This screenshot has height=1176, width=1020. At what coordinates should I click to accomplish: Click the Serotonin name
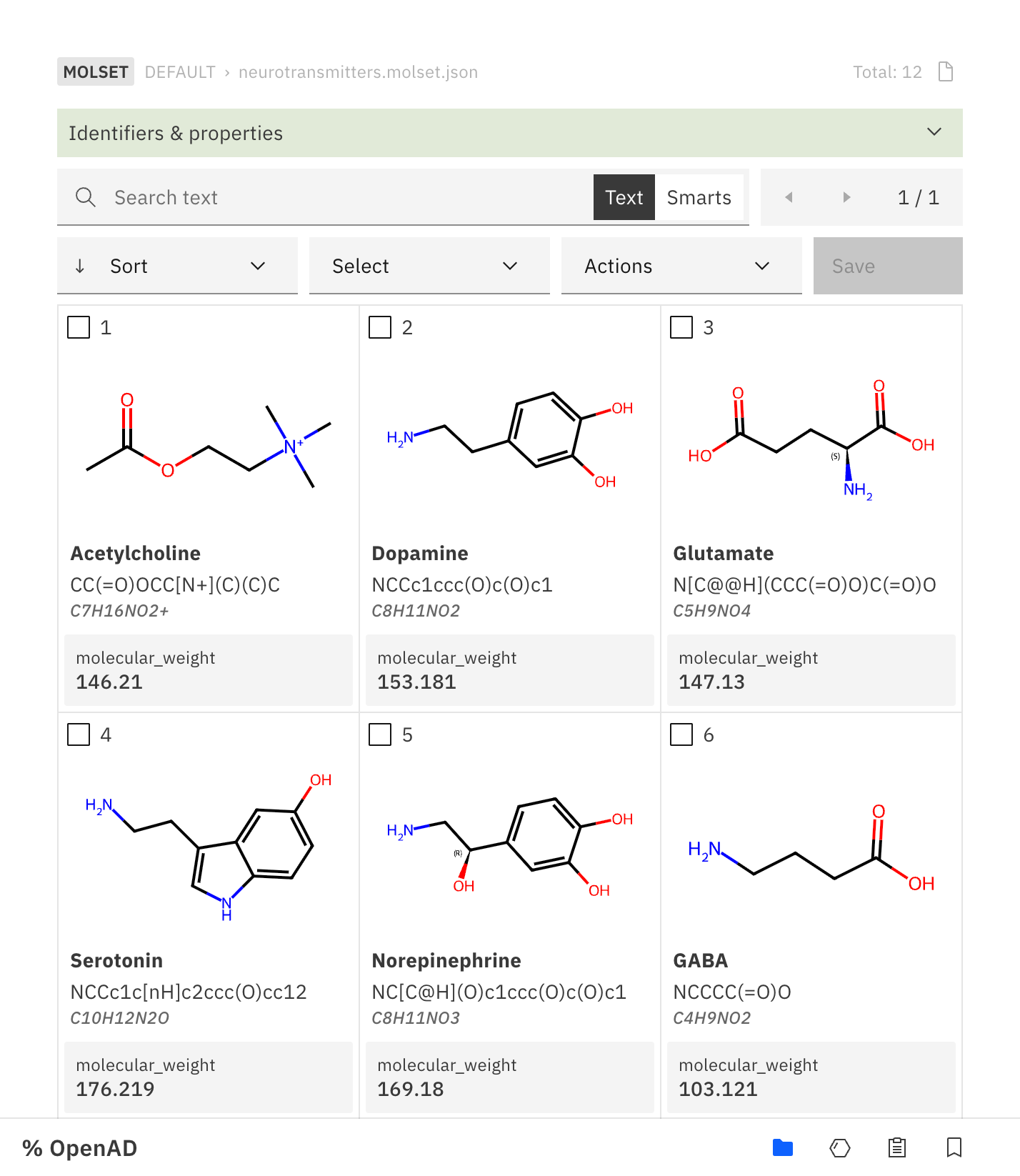coord(116,960)
